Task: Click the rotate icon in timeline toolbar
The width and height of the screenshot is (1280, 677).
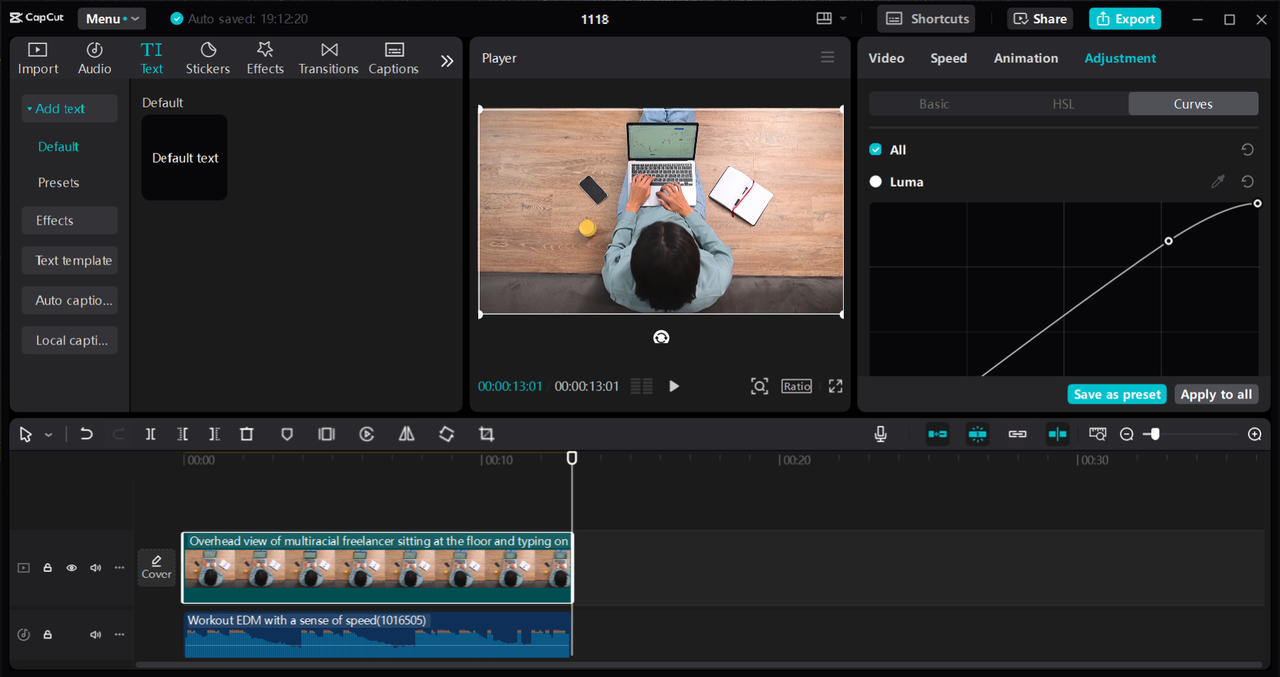Action: 446,434
